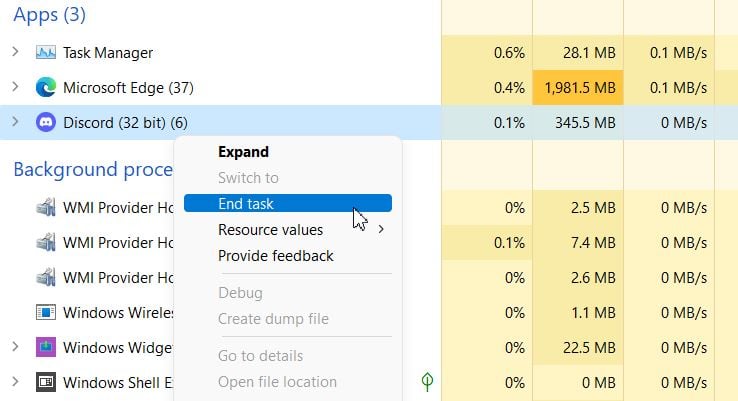
Task: Expand the Task Manager process group
Action: click(x=16, y=51)
